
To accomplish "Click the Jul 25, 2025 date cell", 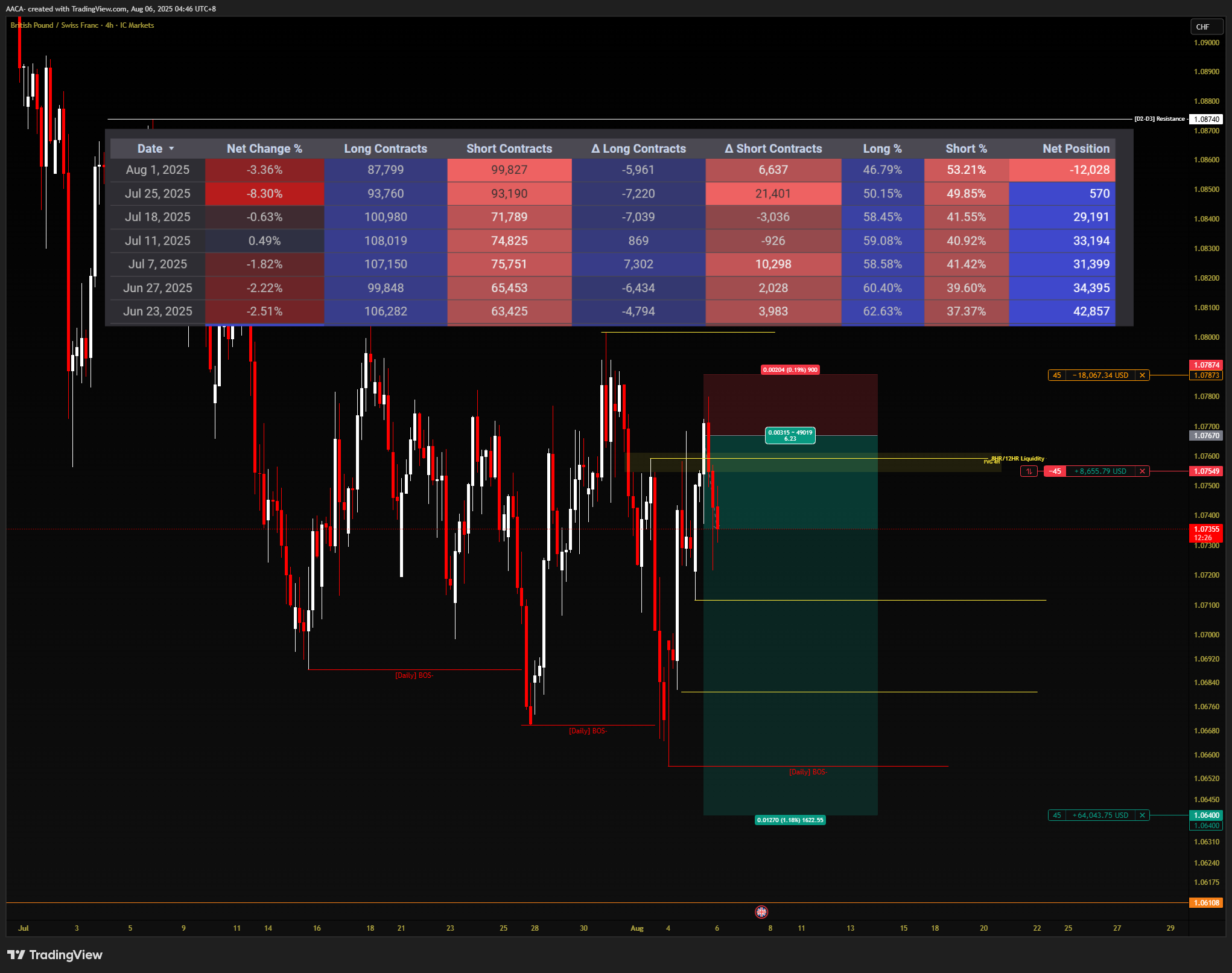I will [157, 194].
